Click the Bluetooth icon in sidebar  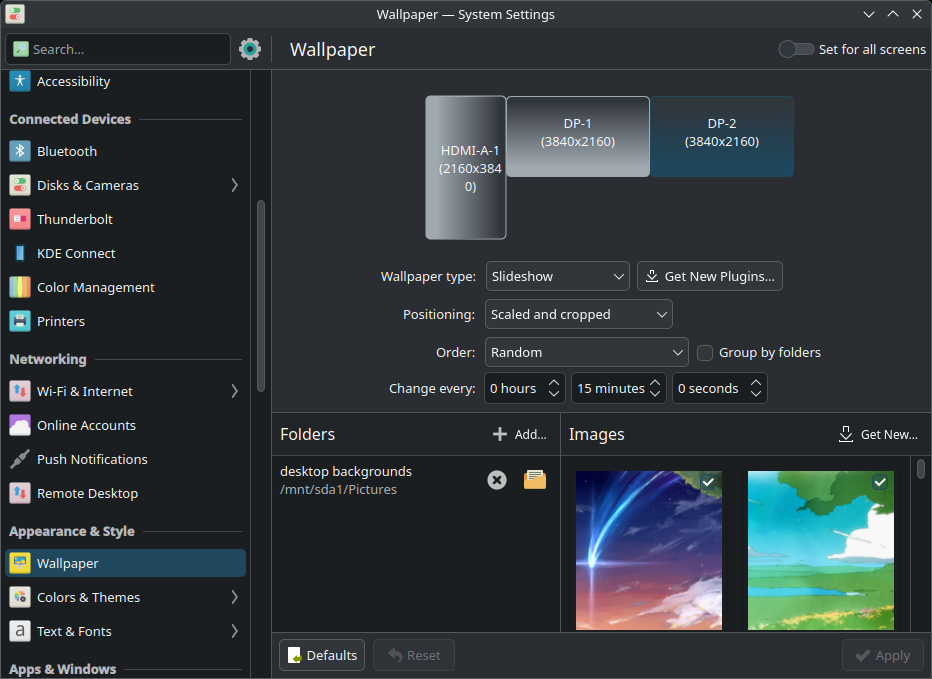pos(20,151)
